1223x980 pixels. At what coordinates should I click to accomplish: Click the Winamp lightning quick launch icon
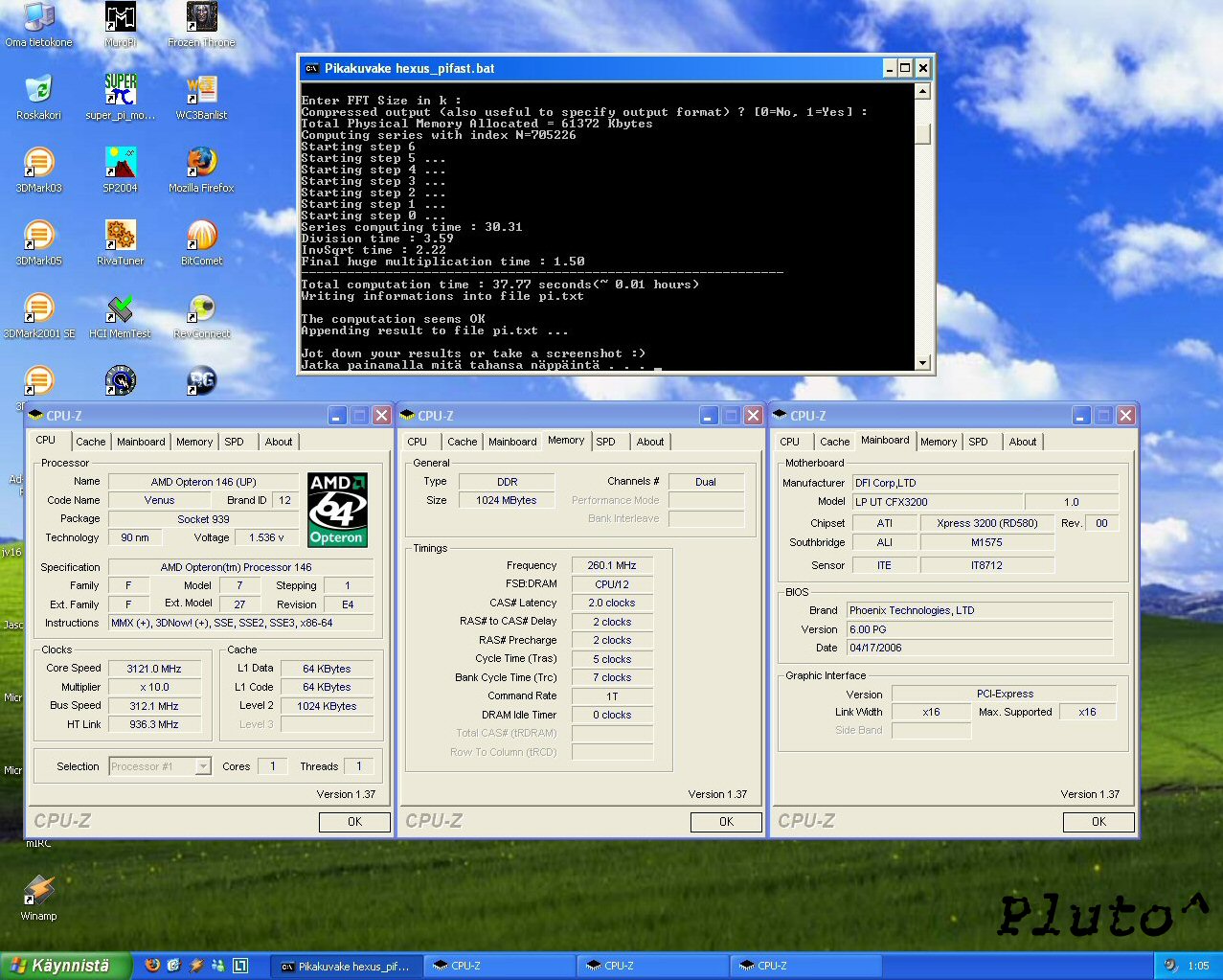[x=196, y=966]
